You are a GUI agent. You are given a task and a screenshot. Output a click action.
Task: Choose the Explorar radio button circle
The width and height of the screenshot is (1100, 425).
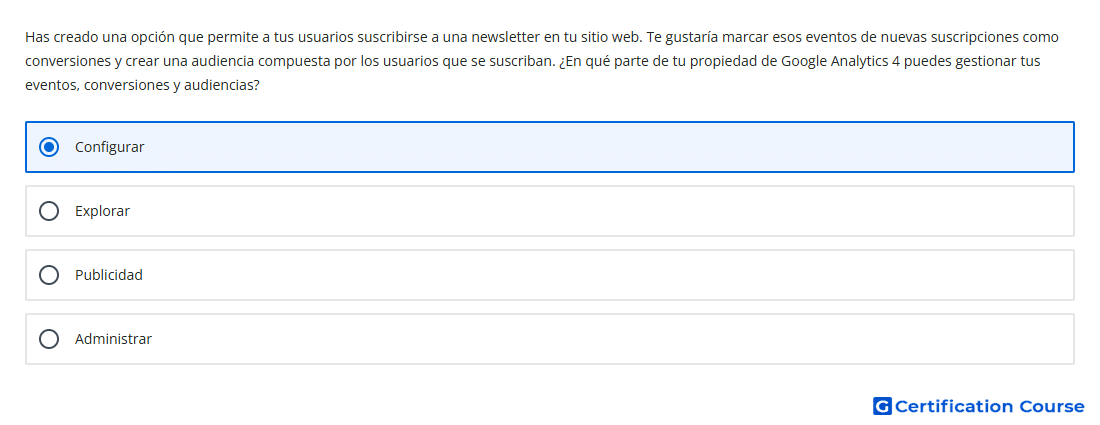click(x=49, y=211)
